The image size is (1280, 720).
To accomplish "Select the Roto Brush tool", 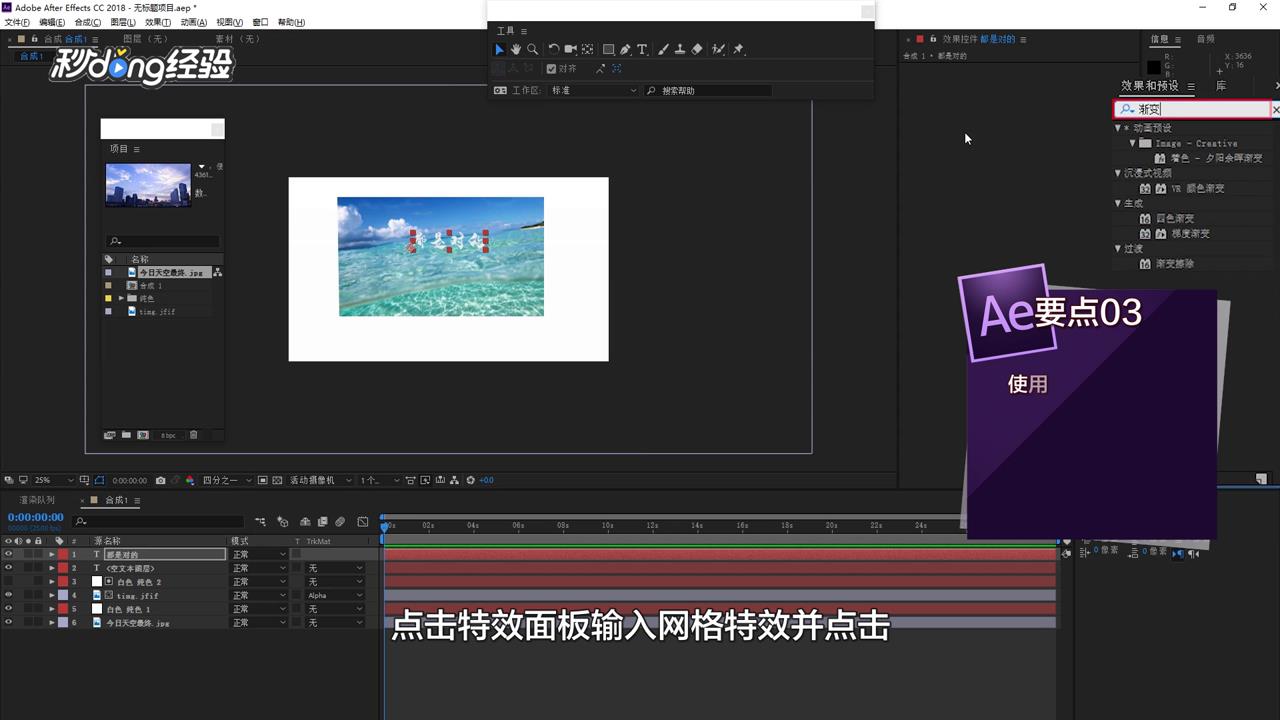I will [718, 49].
